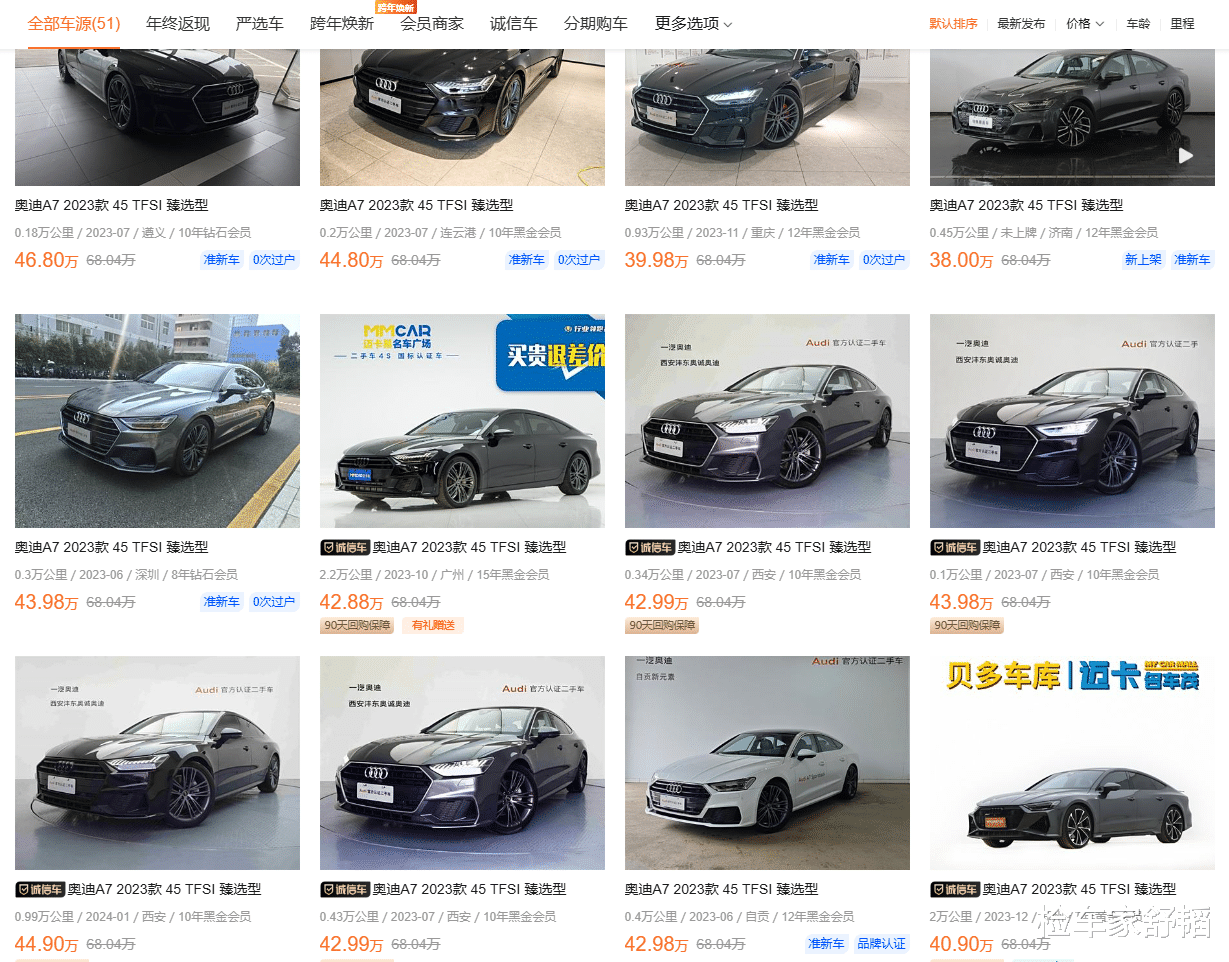1229x962 pixels.
Task: Click the 准新车 tag on the 46.80万 listing
Action: tap(221, 260)
